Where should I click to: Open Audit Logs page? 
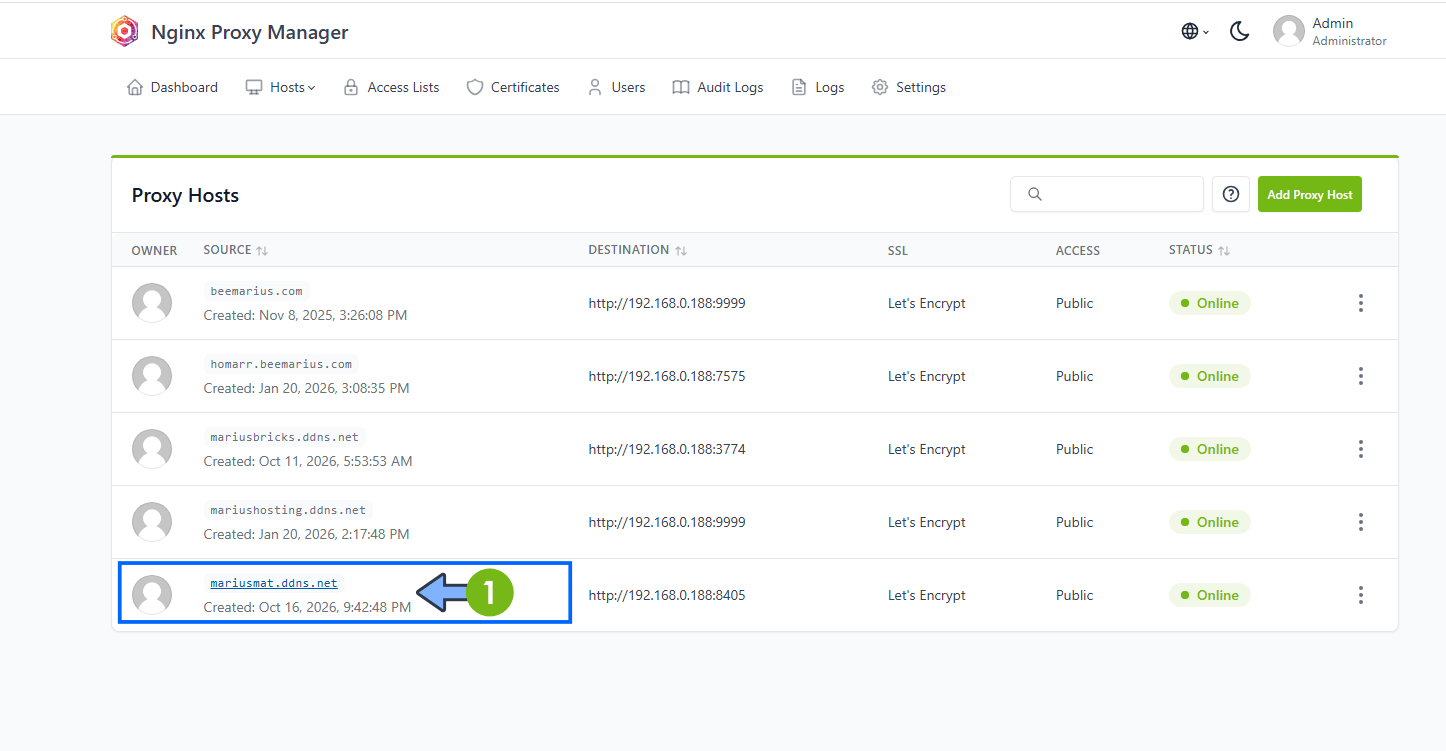point(718,87)
